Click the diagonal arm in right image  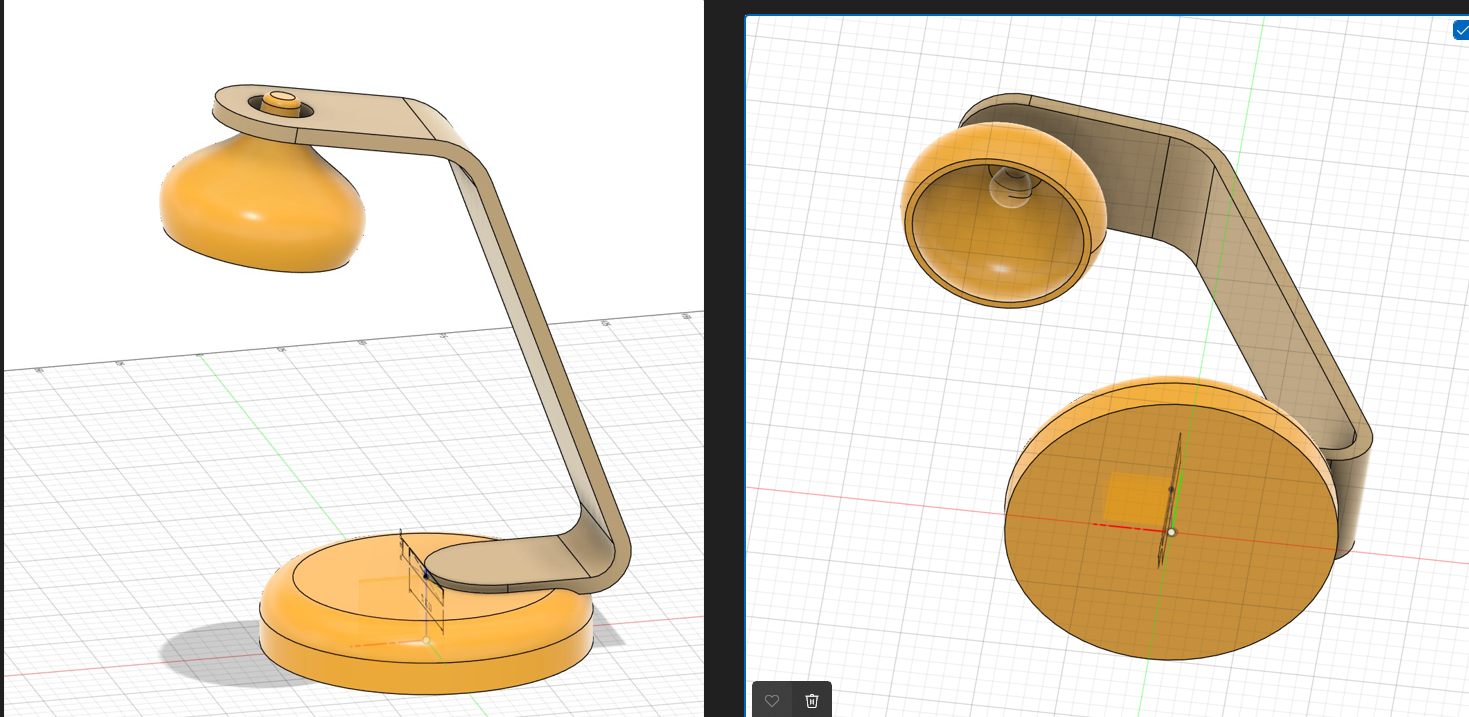(x=1290, y=330)
